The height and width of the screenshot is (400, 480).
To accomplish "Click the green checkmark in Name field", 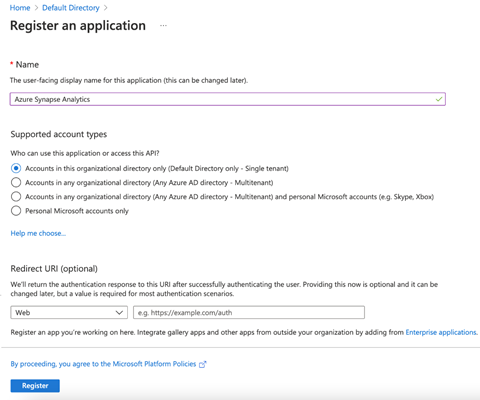I will pos(439,99).
